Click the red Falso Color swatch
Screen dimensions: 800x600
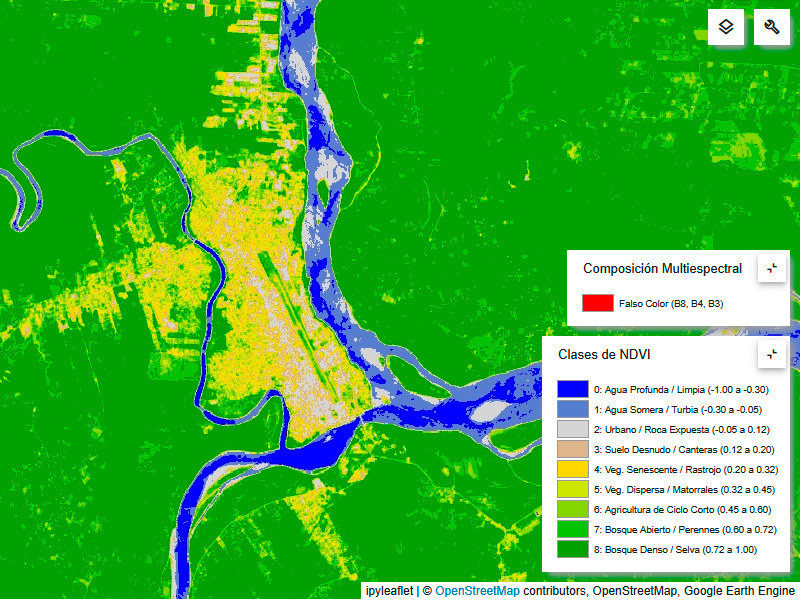pyautogui.click(x=597, y=303)
